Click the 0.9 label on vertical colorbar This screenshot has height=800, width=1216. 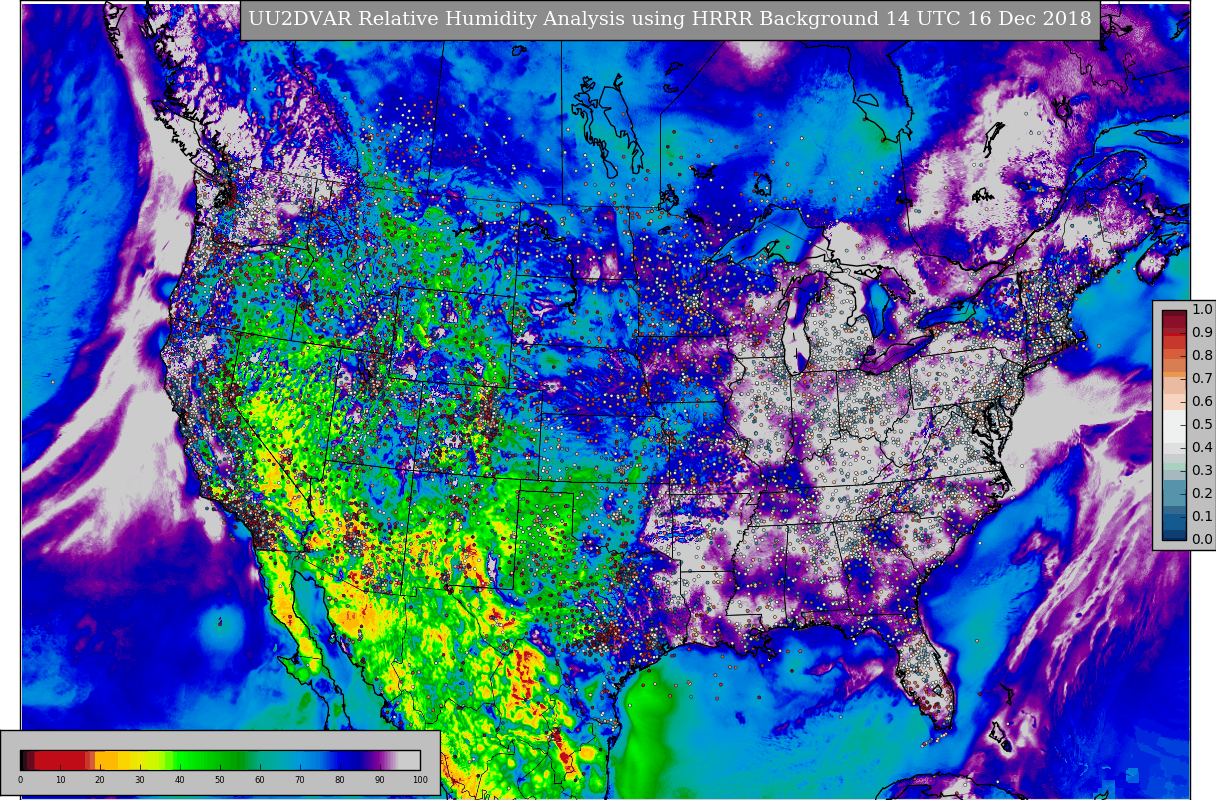pyautogui.click(x=1202, y=332)
